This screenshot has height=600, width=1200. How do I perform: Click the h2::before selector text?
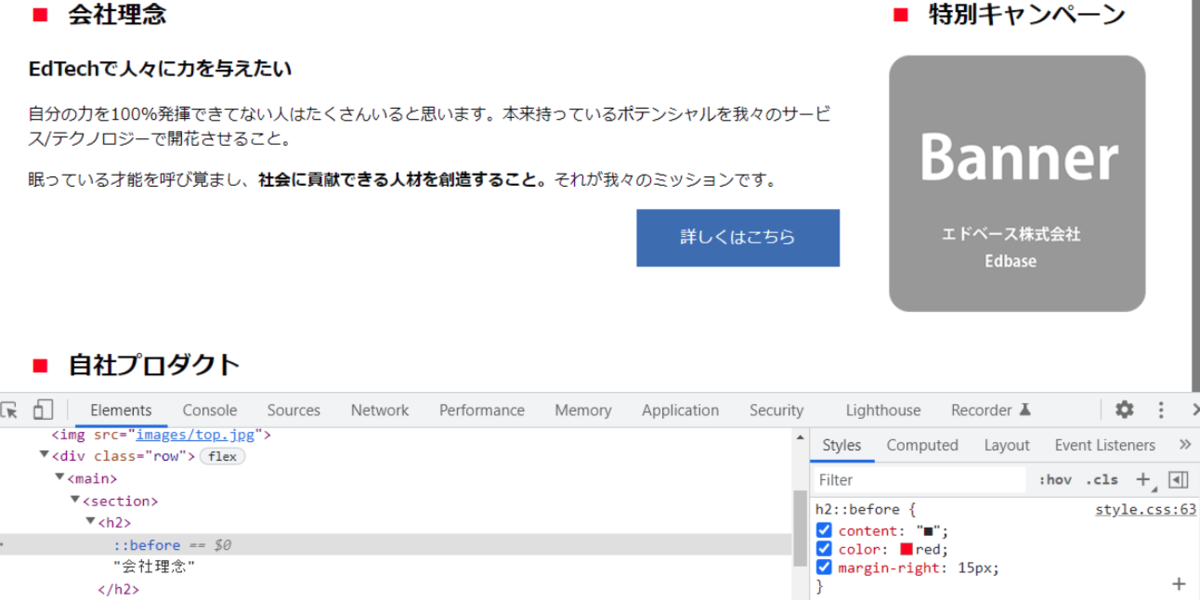[857, 509]
